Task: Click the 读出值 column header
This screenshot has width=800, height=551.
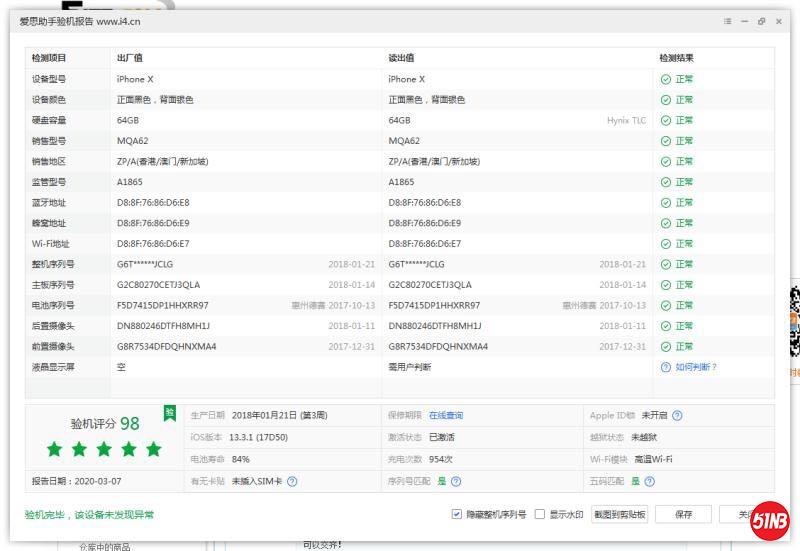Action: [x=402, y=58]
